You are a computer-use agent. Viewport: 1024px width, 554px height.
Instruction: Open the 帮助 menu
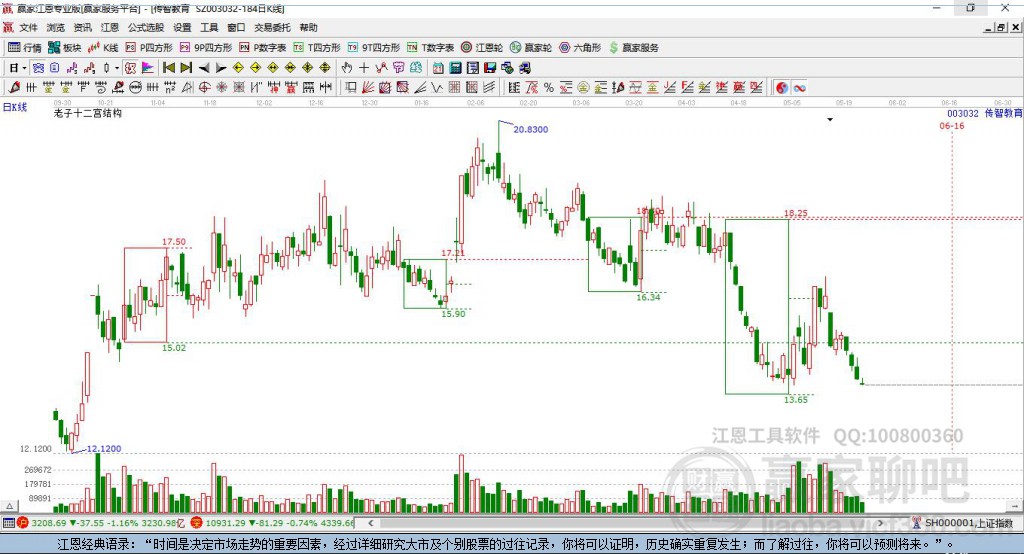point(308,27)
